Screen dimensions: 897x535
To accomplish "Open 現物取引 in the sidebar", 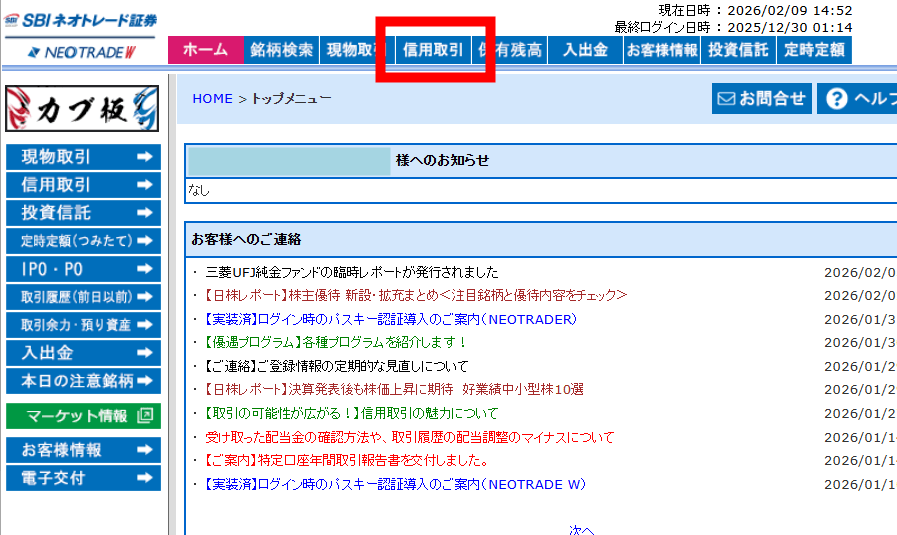I will tap(83, 157).
